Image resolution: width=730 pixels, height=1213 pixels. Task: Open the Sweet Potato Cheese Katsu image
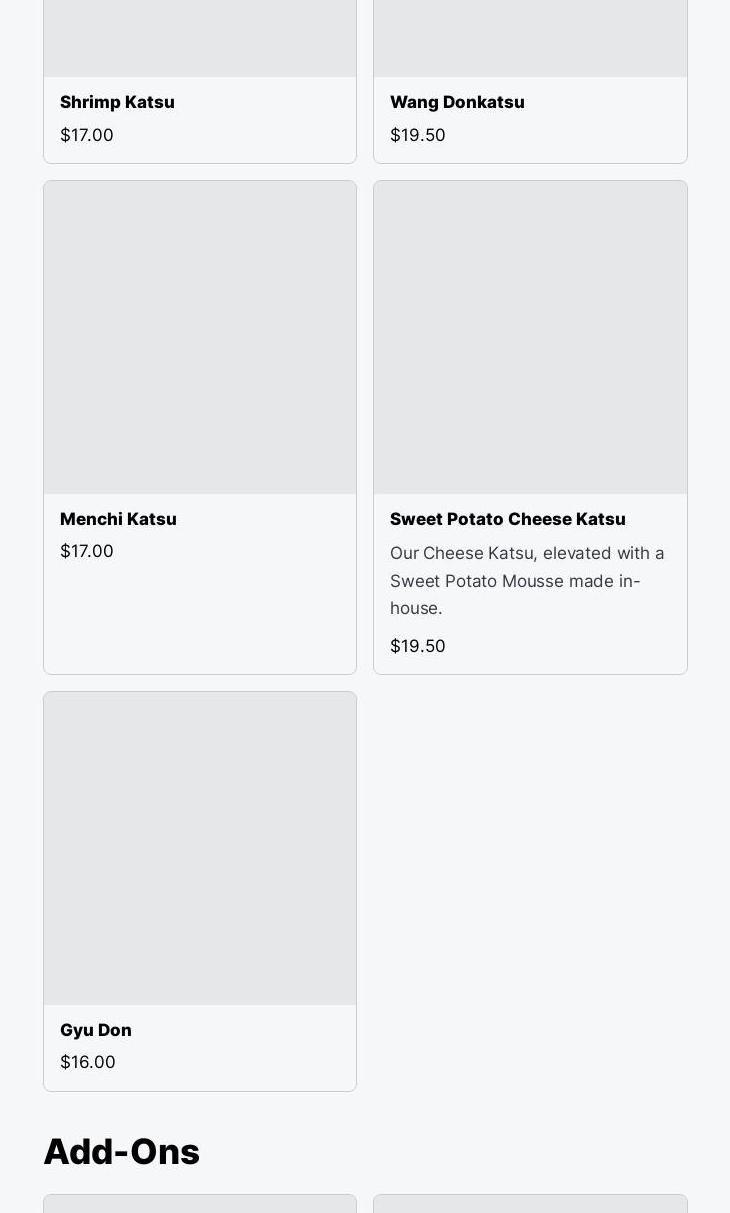point(530,337)
